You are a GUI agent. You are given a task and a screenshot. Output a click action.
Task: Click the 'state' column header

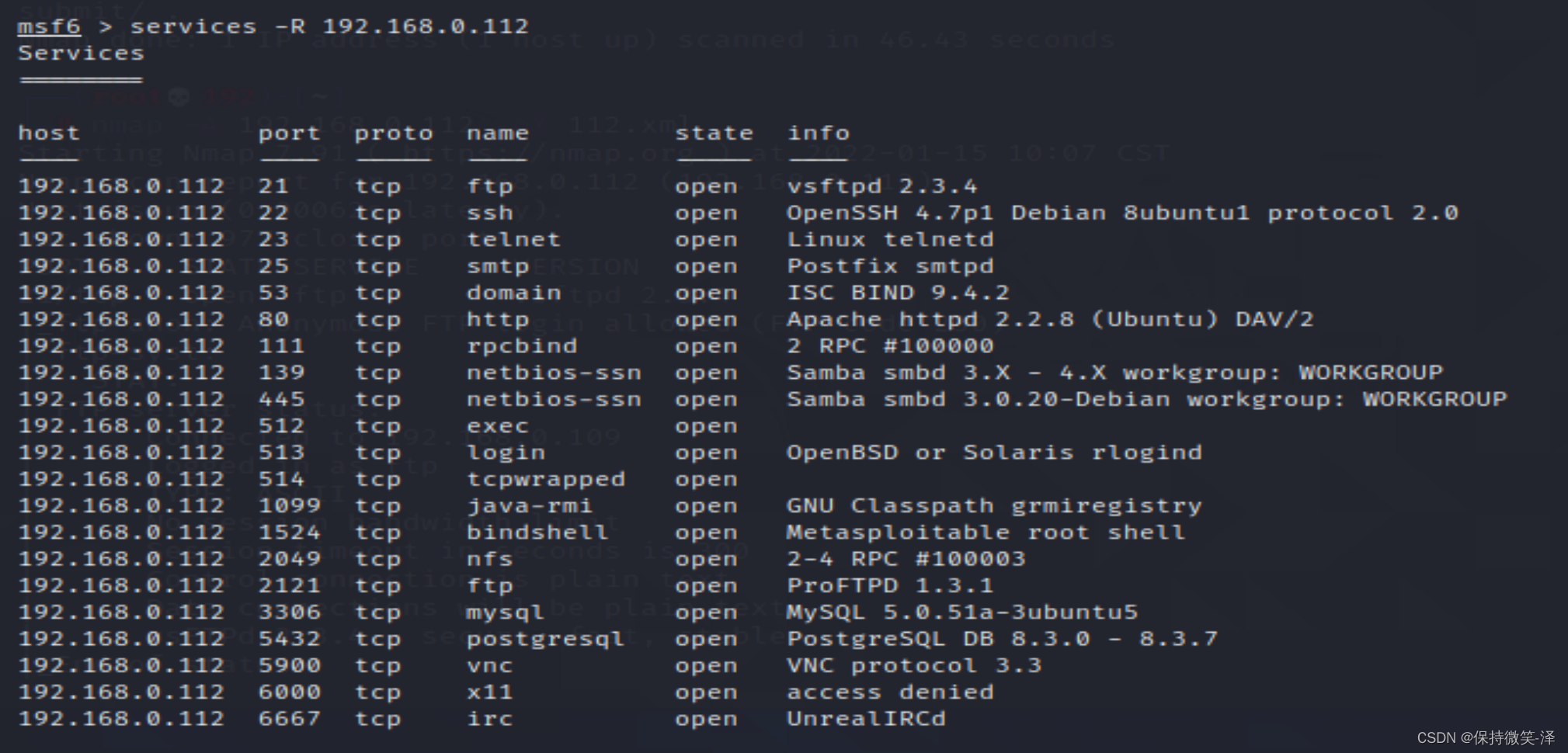(x=713, y=133)
